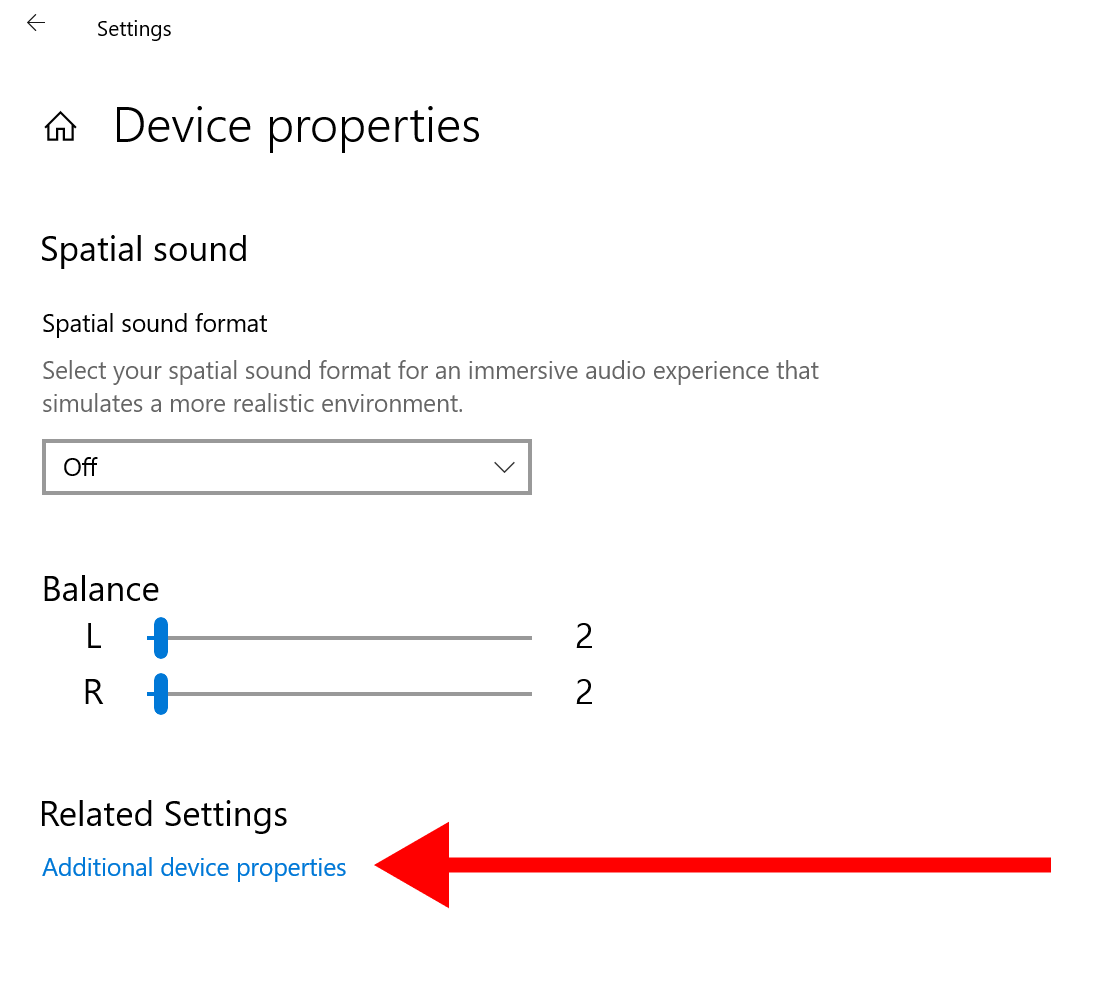Click the middle of the L balance track
The height and width of the screenshot is (1004, 1093).
[345, 637]
